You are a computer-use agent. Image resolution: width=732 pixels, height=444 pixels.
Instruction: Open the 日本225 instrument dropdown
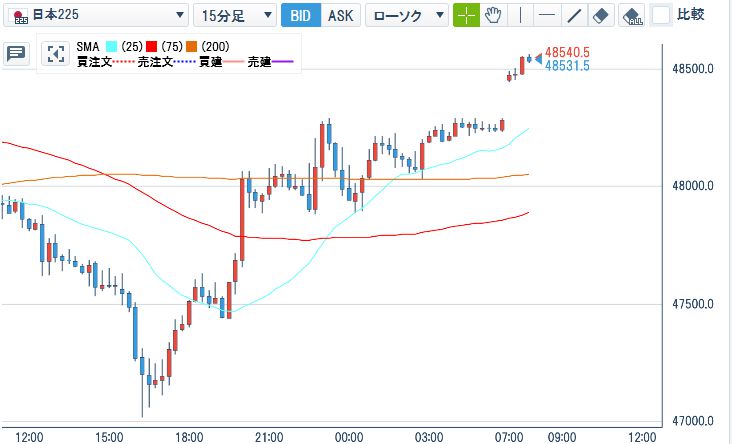[95, 15]
